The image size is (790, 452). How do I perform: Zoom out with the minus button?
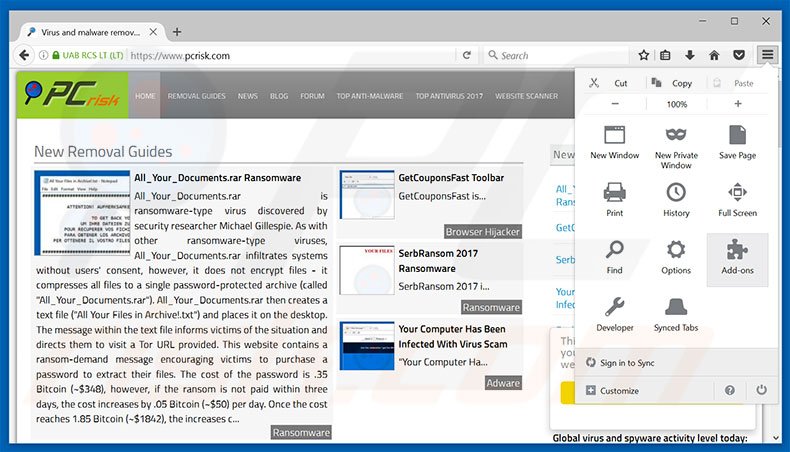(615, 104)
